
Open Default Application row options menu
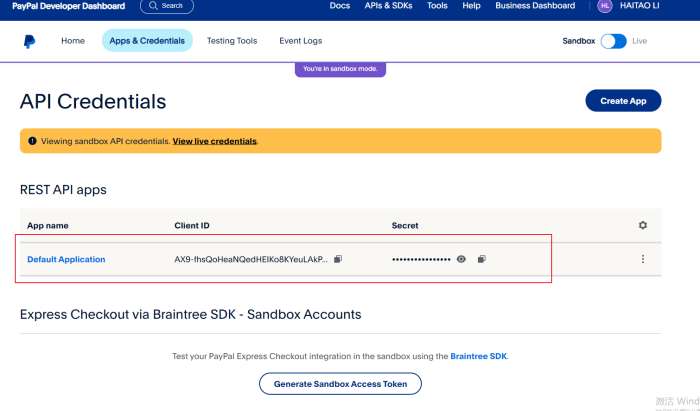(x=643, y=259)
